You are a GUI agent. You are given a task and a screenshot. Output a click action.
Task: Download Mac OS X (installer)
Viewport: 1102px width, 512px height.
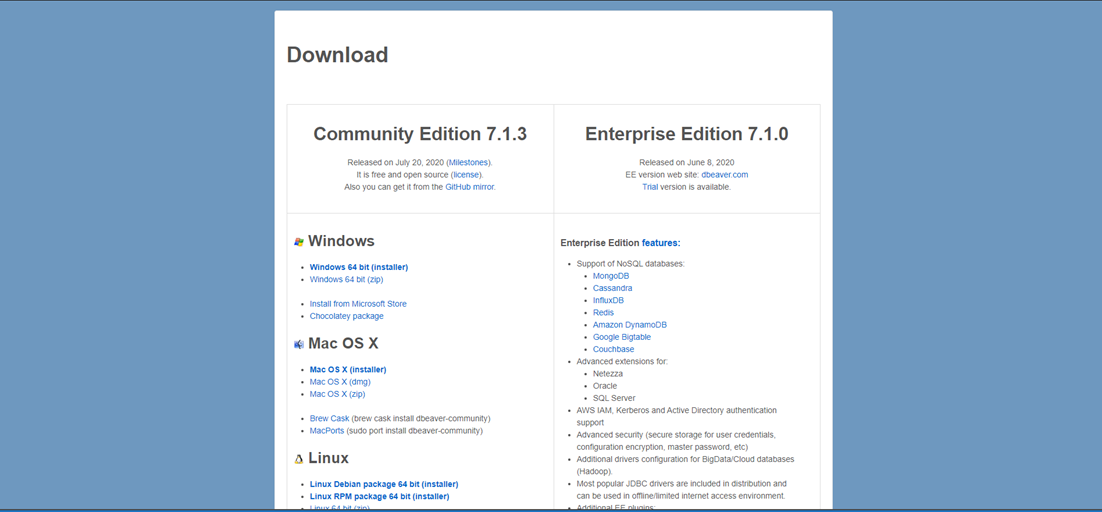click(x=348, y=369)
